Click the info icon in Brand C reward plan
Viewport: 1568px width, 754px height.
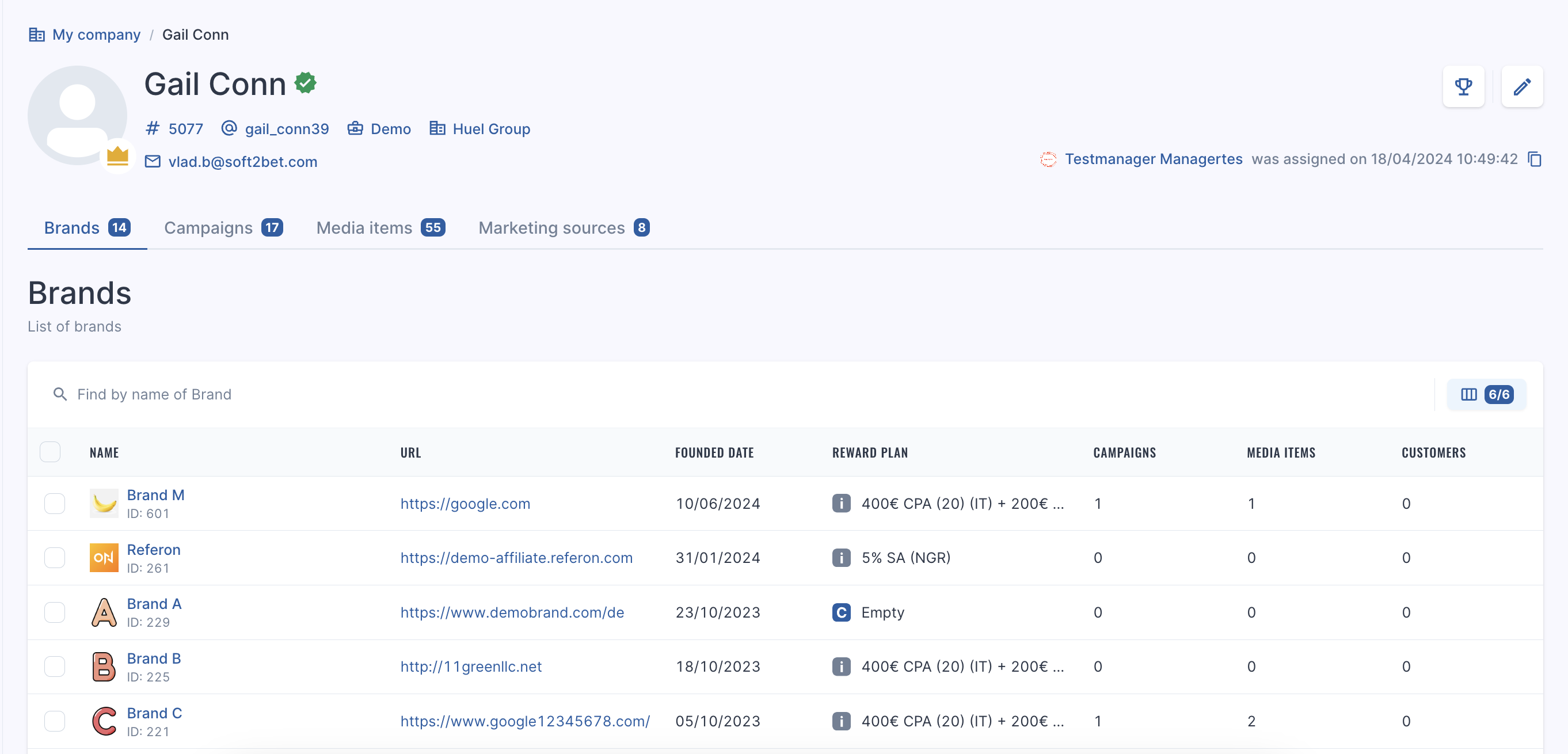pyautogui.click(x=840, y=721)
